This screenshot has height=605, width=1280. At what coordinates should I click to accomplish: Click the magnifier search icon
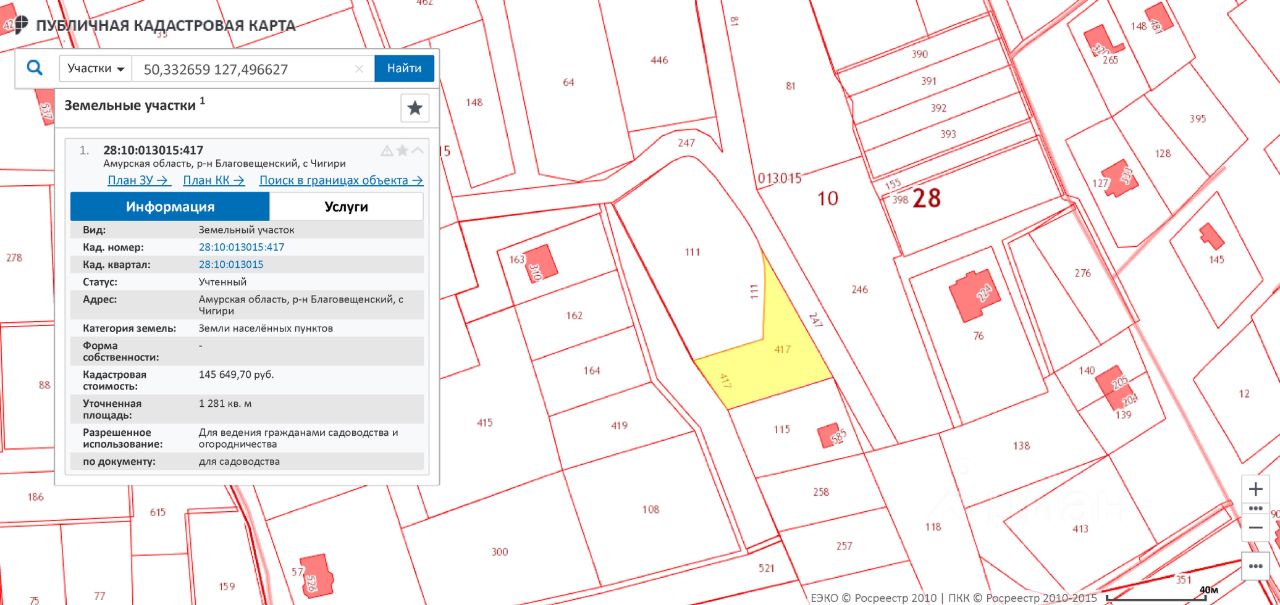click(x=35, y=68)
